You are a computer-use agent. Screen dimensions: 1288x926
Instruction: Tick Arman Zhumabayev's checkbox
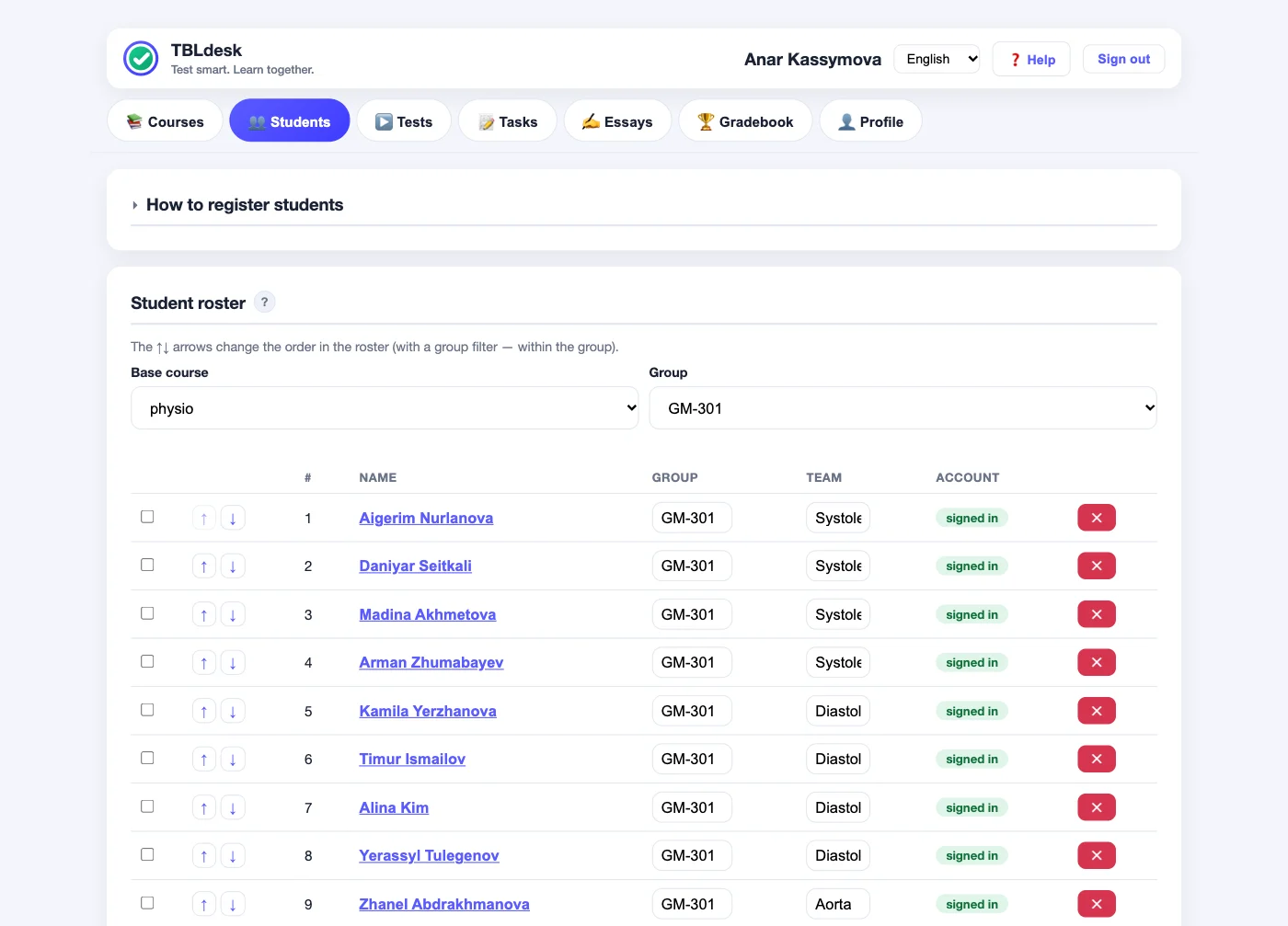point(147,661)
